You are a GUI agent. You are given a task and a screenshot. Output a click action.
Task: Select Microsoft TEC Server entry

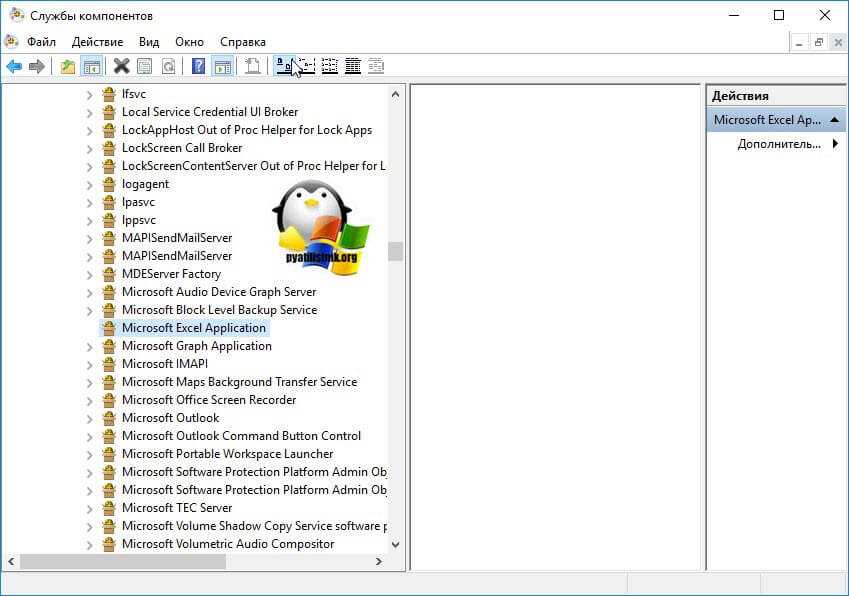176,508
